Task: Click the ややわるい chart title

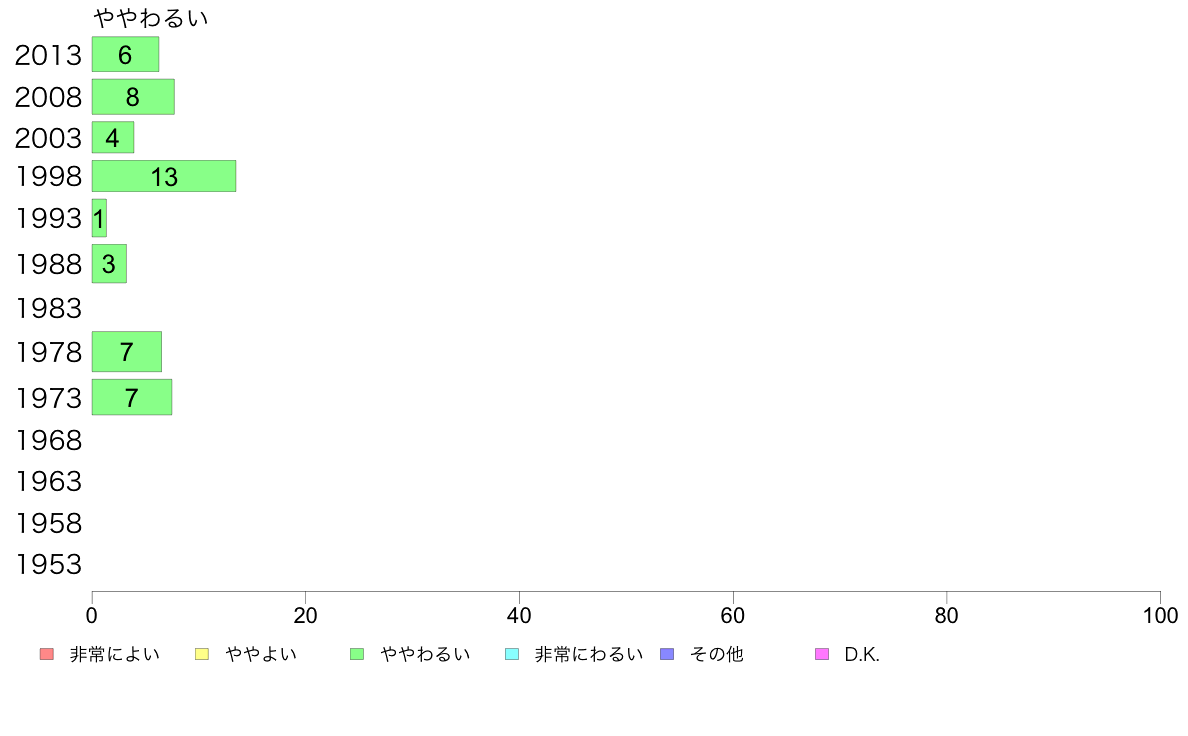Action: 151,18
